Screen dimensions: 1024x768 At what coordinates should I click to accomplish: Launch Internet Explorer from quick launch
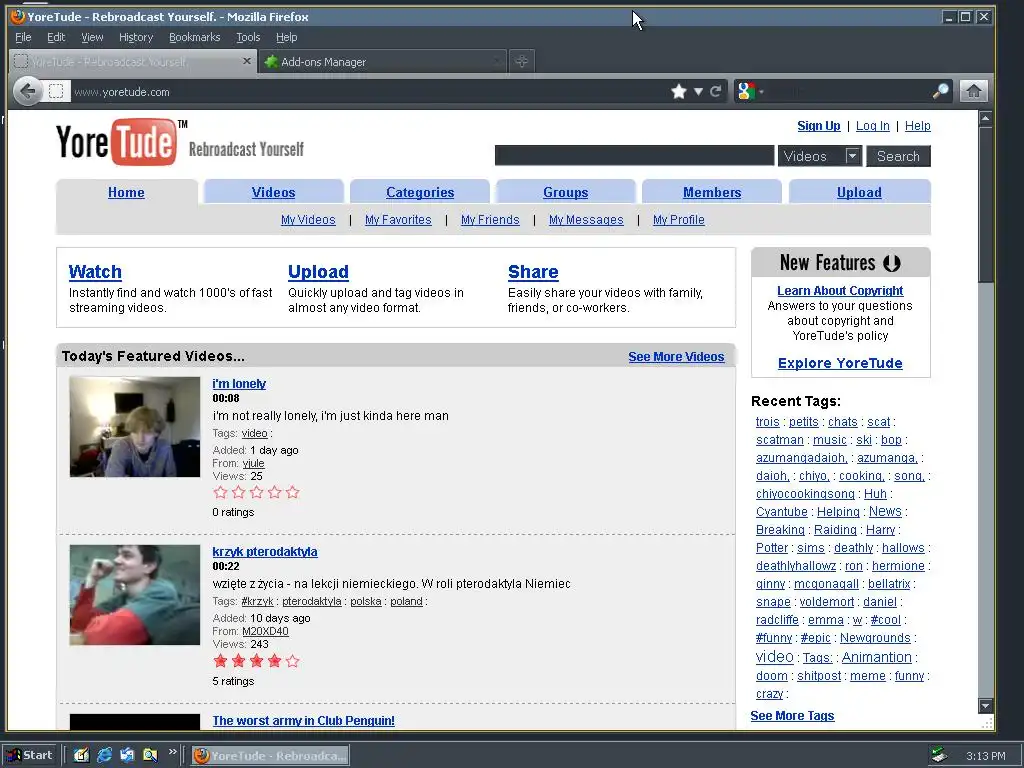[104, 755]
